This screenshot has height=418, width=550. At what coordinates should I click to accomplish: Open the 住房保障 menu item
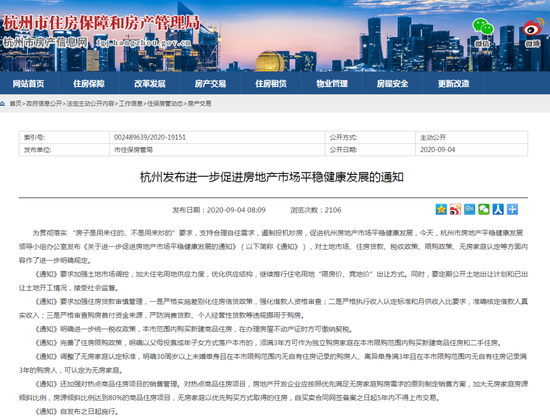tap(89, 83)
